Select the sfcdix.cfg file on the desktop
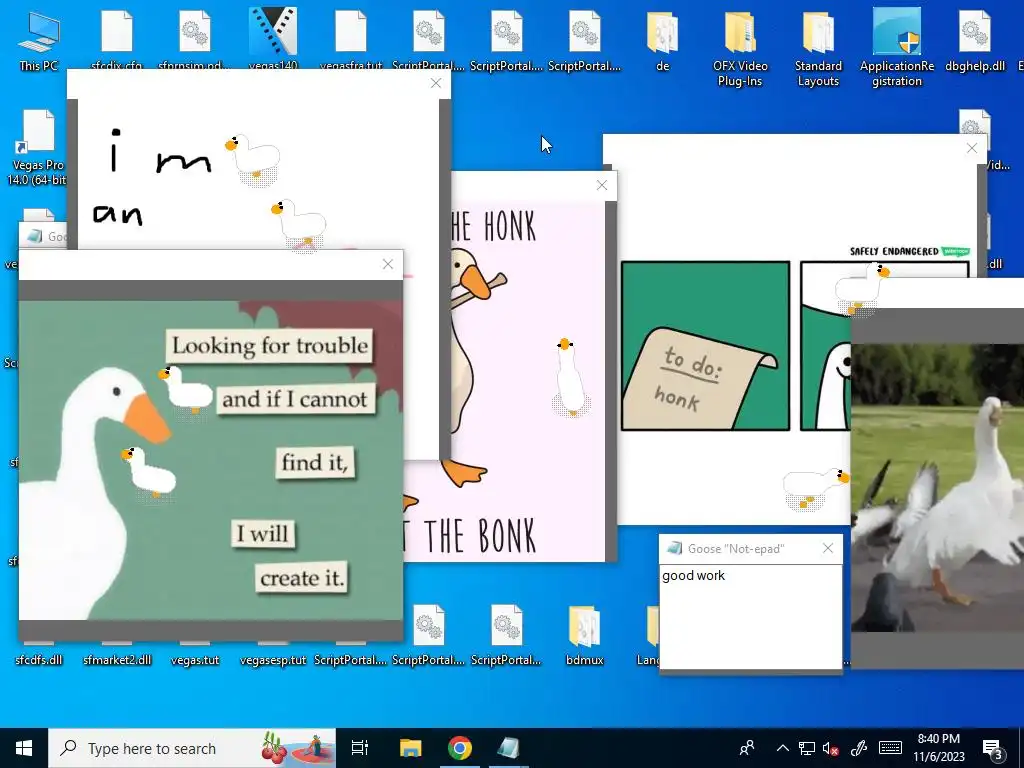 pos(117,38)
